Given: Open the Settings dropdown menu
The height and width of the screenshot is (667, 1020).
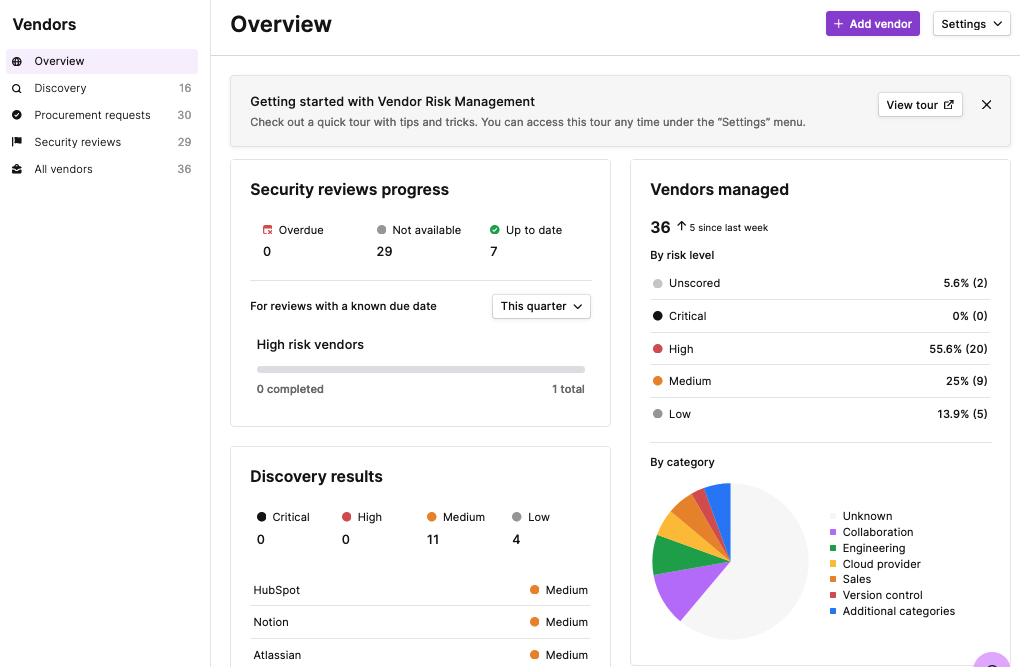Looking at the screenshot, I should 971,24.
